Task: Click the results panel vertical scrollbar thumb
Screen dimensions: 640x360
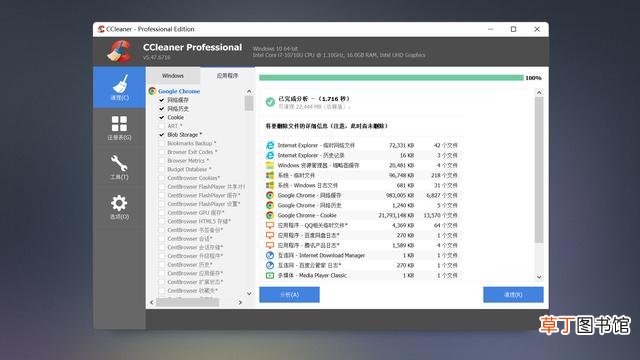Action: click(539, 170)
